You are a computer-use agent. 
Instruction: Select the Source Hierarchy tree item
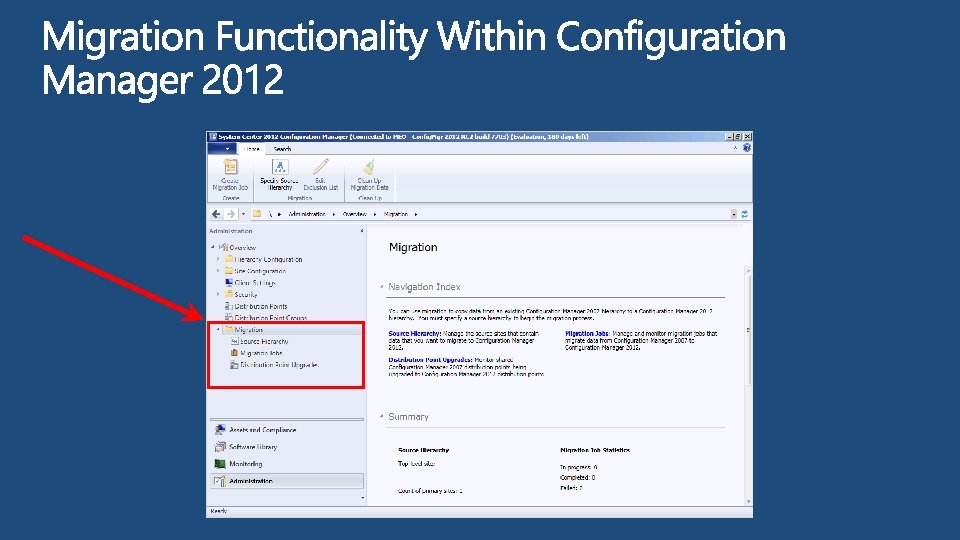point(264,342)
